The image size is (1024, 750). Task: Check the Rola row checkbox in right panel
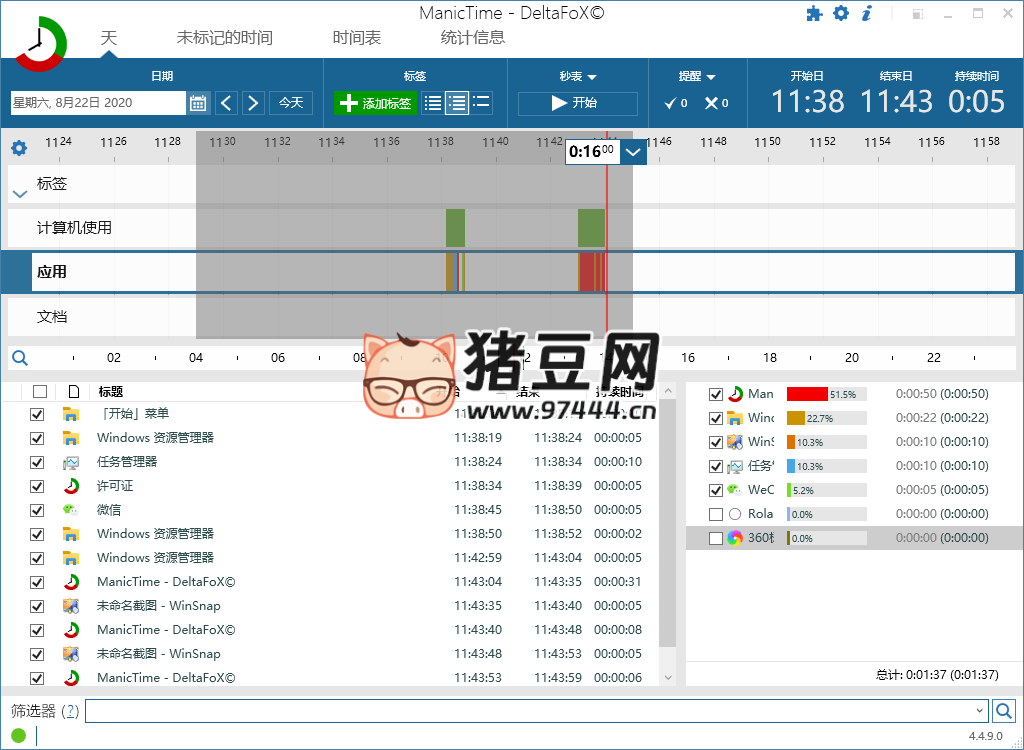(x=717, y=514)
